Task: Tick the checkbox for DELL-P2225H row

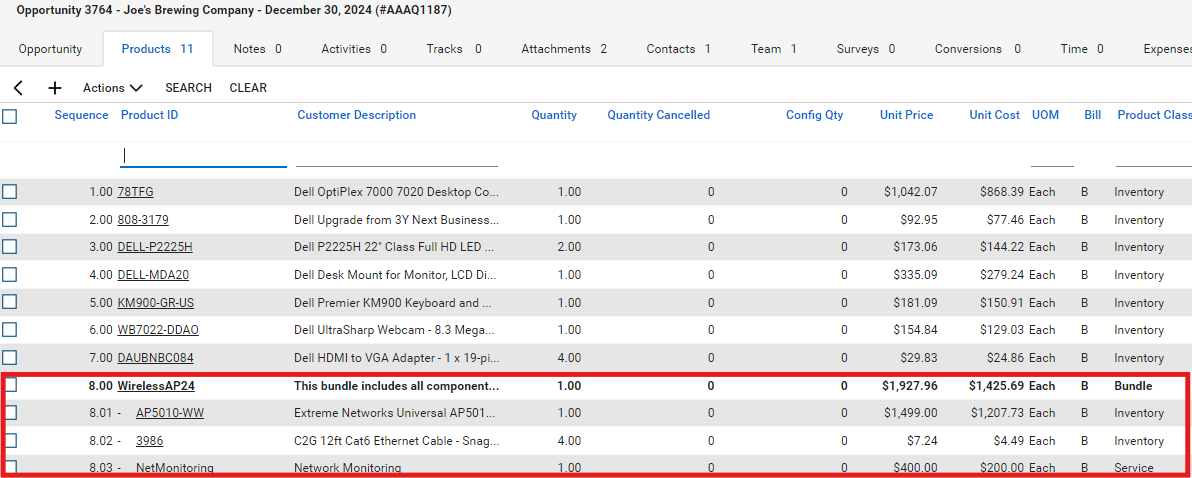Action: tap(10, 247)
